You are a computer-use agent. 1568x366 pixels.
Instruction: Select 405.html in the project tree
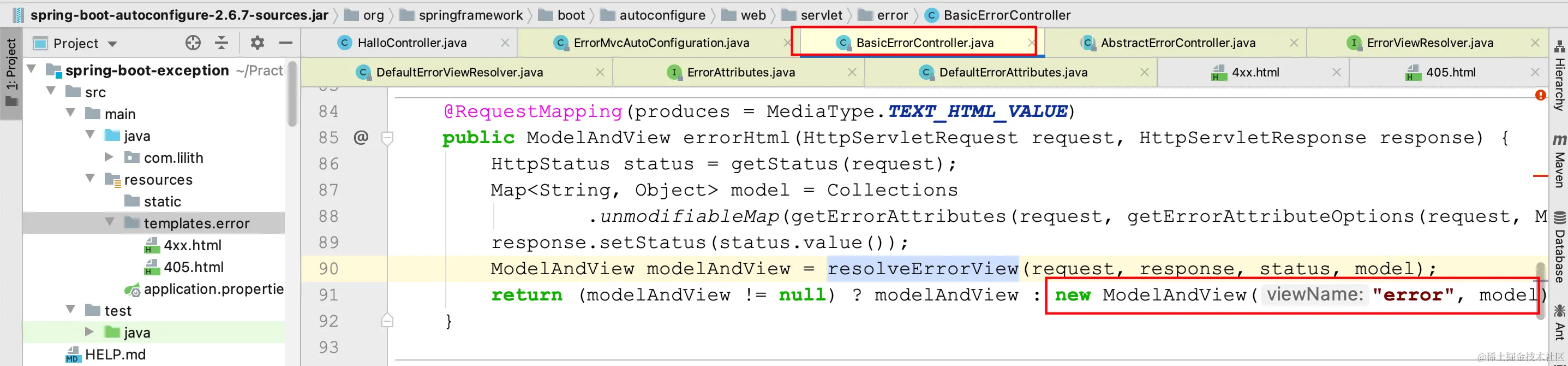click(x=184, y=267)
